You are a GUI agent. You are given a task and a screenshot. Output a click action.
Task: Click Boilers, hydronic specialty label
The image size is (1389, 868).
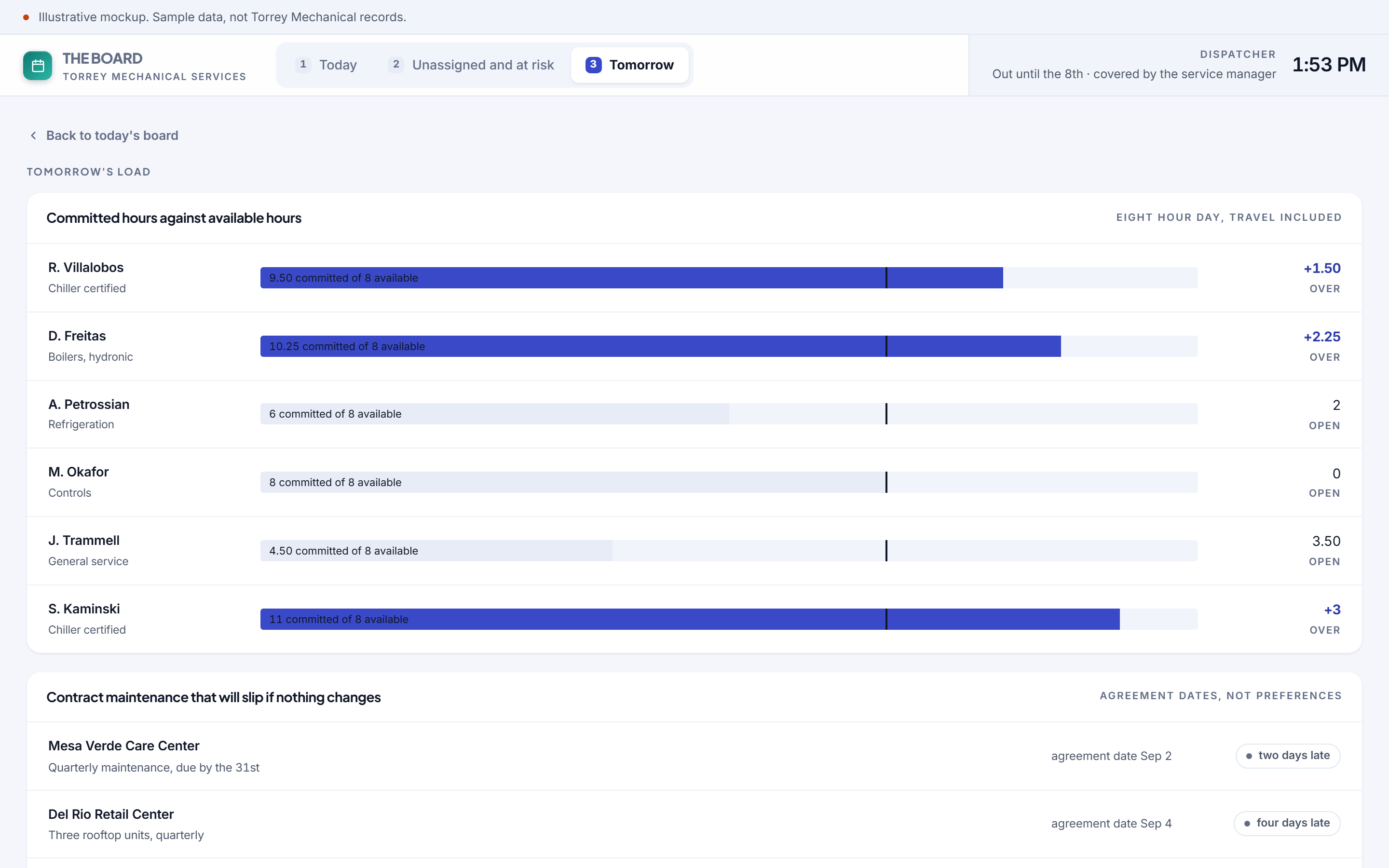pyautogui.click(x=91, y=357)
